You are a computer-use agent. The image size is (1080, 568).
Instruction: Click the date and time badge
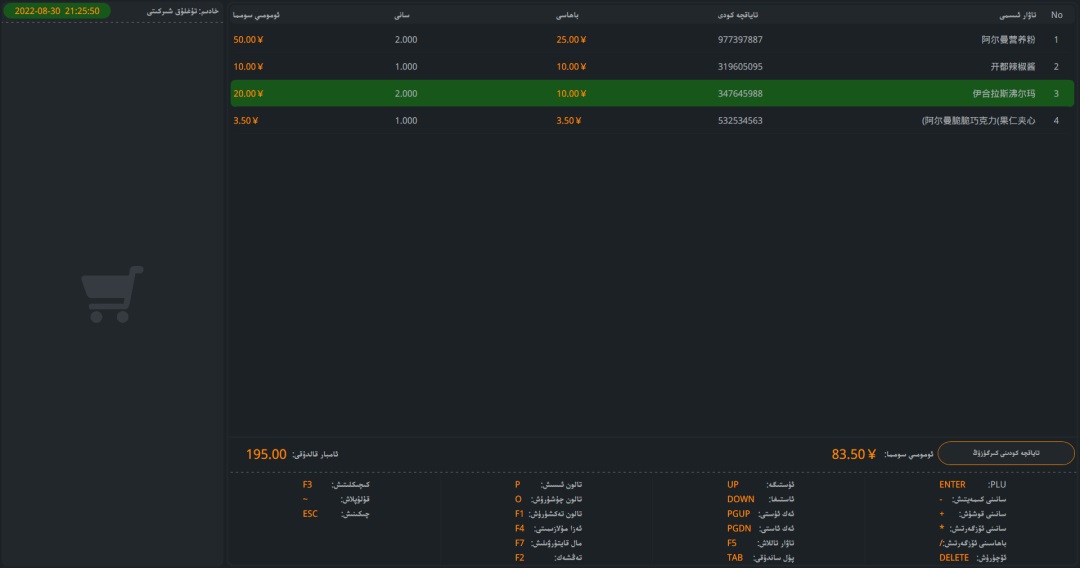coord(57,11)
